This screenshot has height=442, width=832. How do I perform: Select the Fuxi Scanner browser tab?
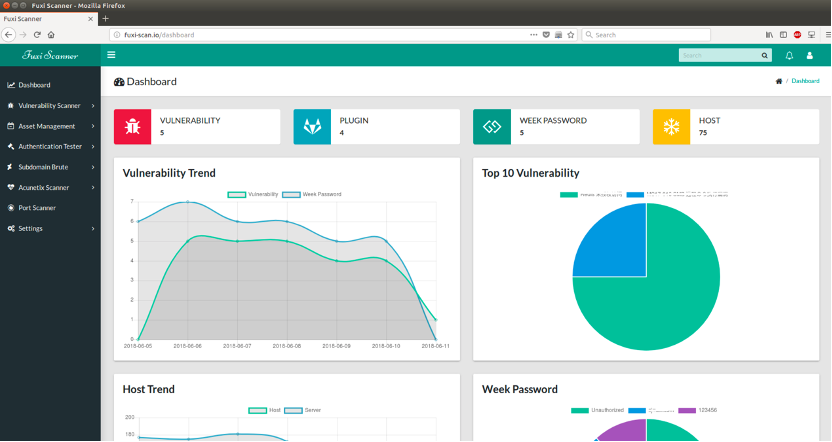pos(48,19)
